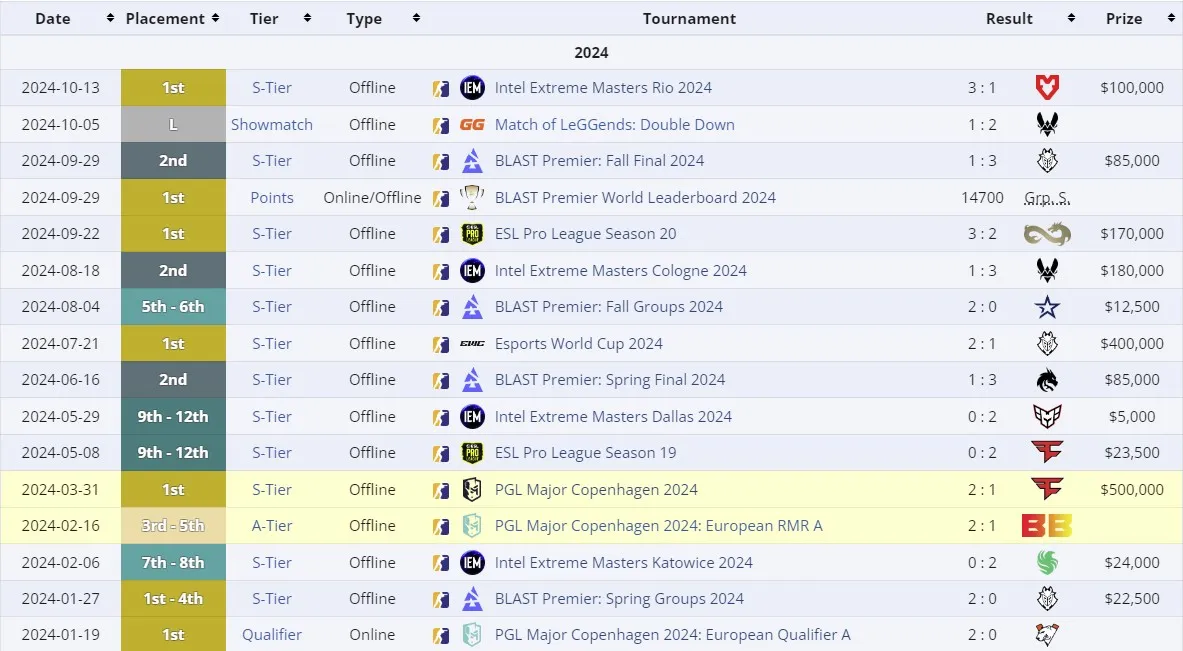Click FaZe opponent logo in Season 19 row
Screen dimensions: 1183x651
1047,453
